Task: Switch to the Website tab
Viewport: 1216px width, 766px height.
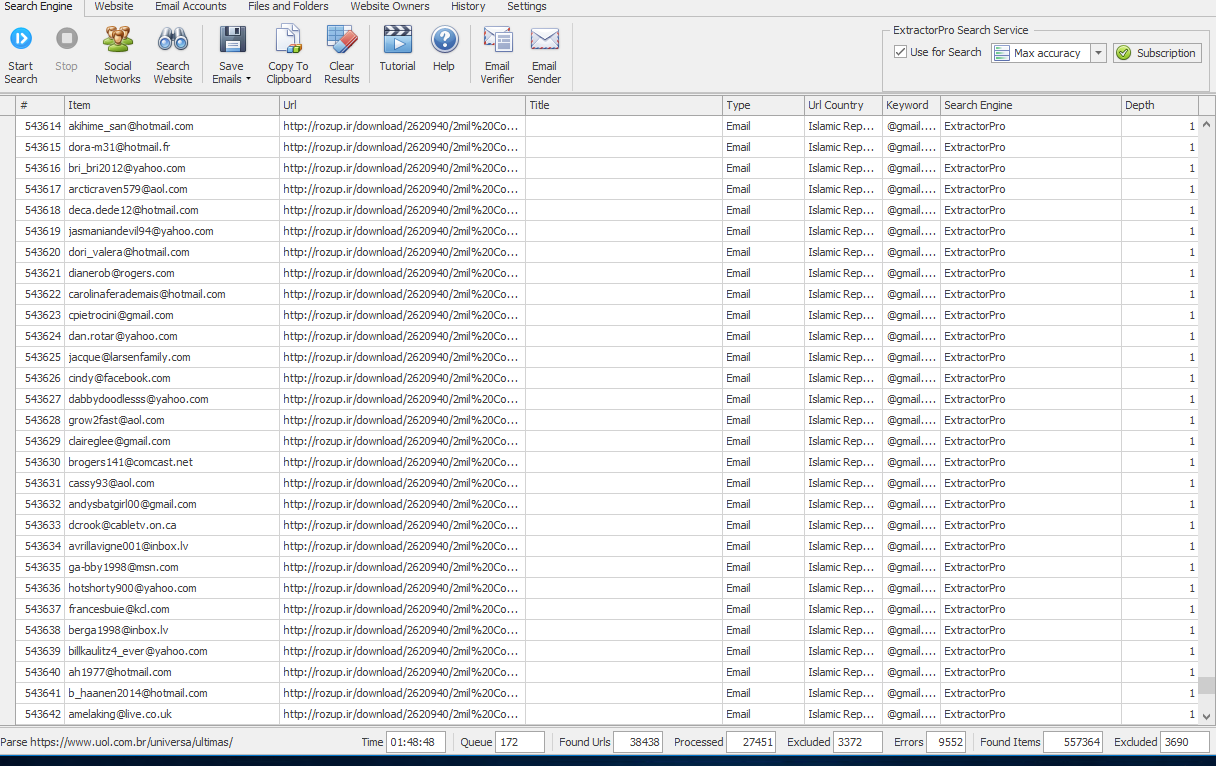Action: coord(114,6)
